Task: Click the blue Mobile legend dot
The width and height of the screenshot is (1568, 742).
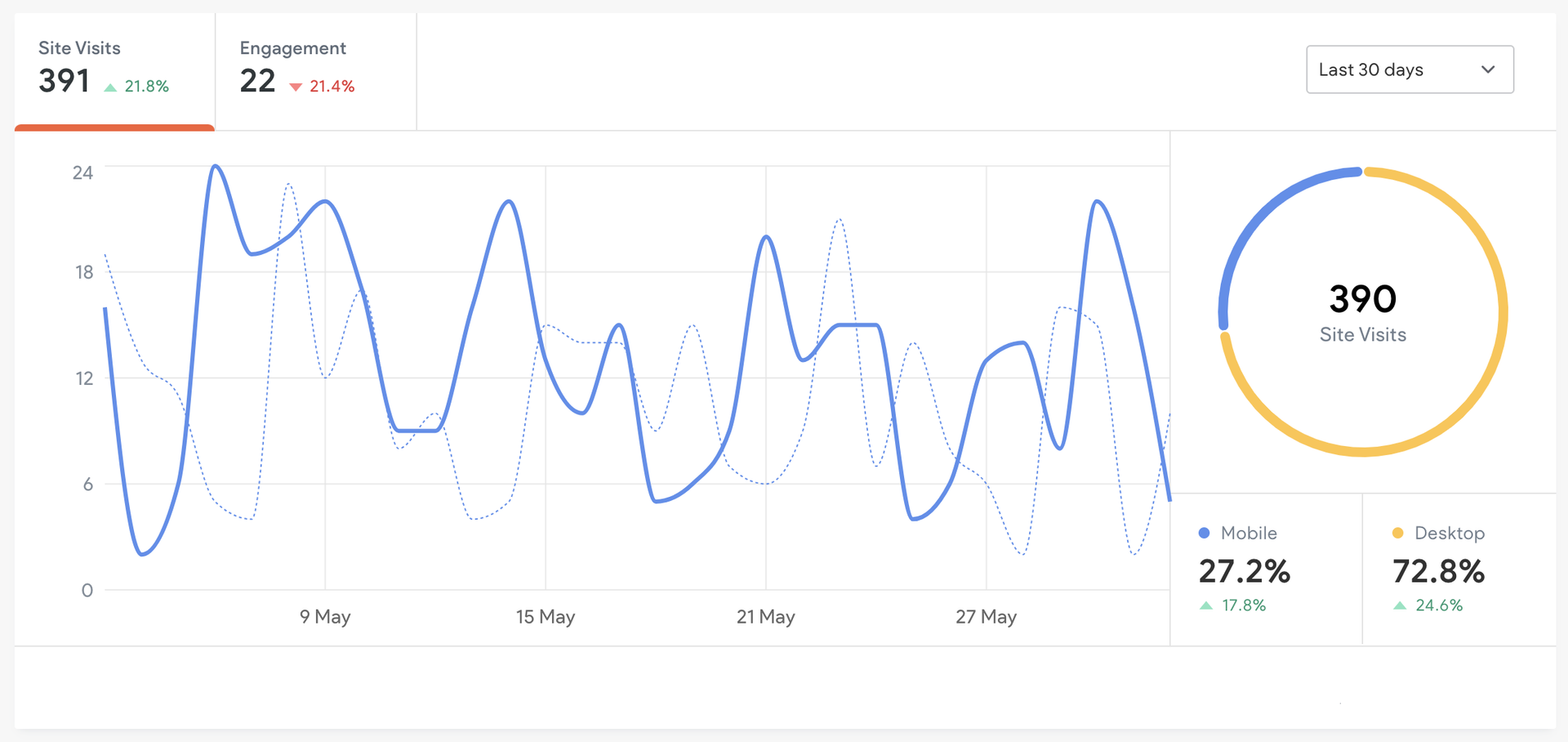Action: 1204,533
